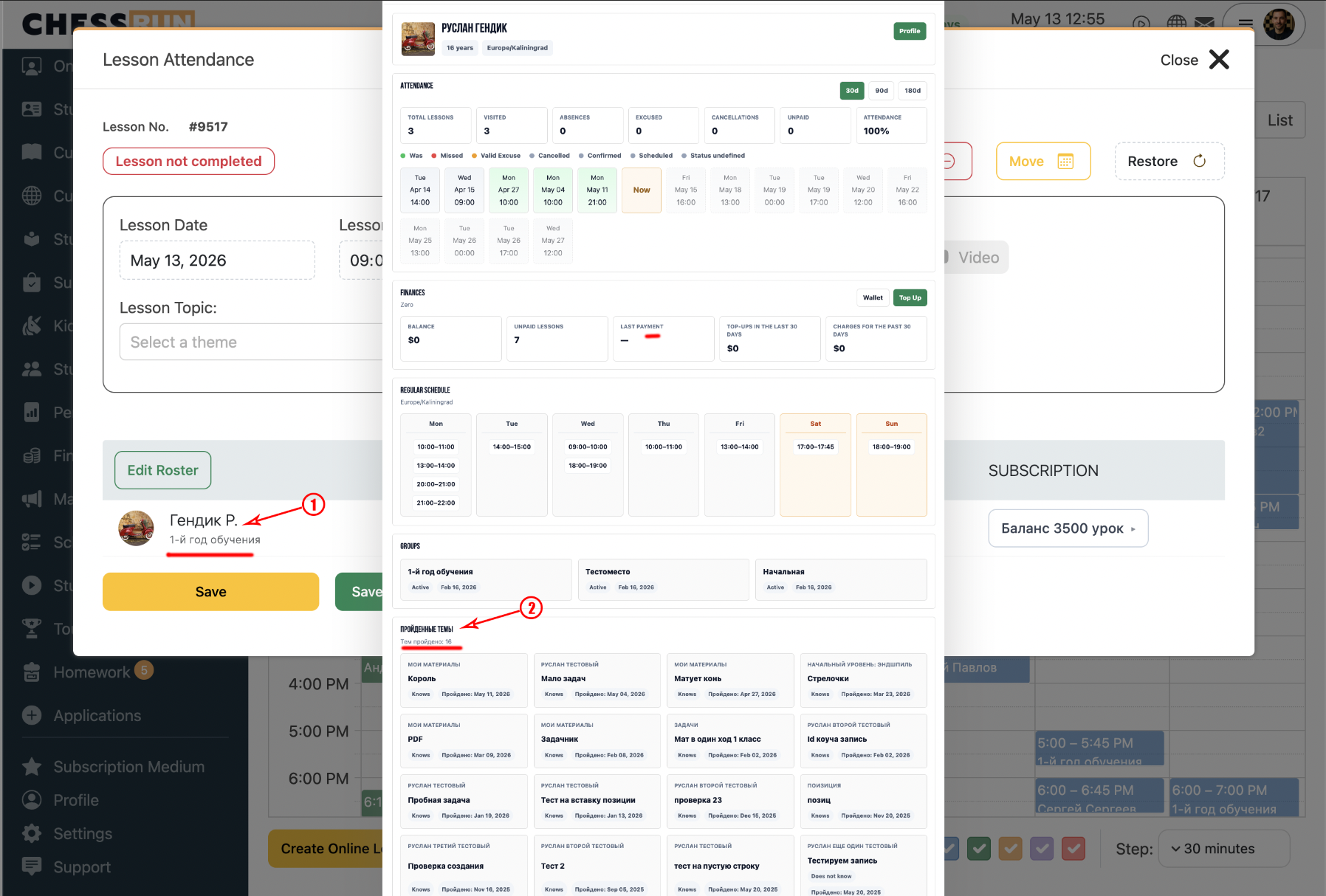Screen dimensions: 1326x896
Task: Click the yellow Move button
Action: (x=1043, y=161)
